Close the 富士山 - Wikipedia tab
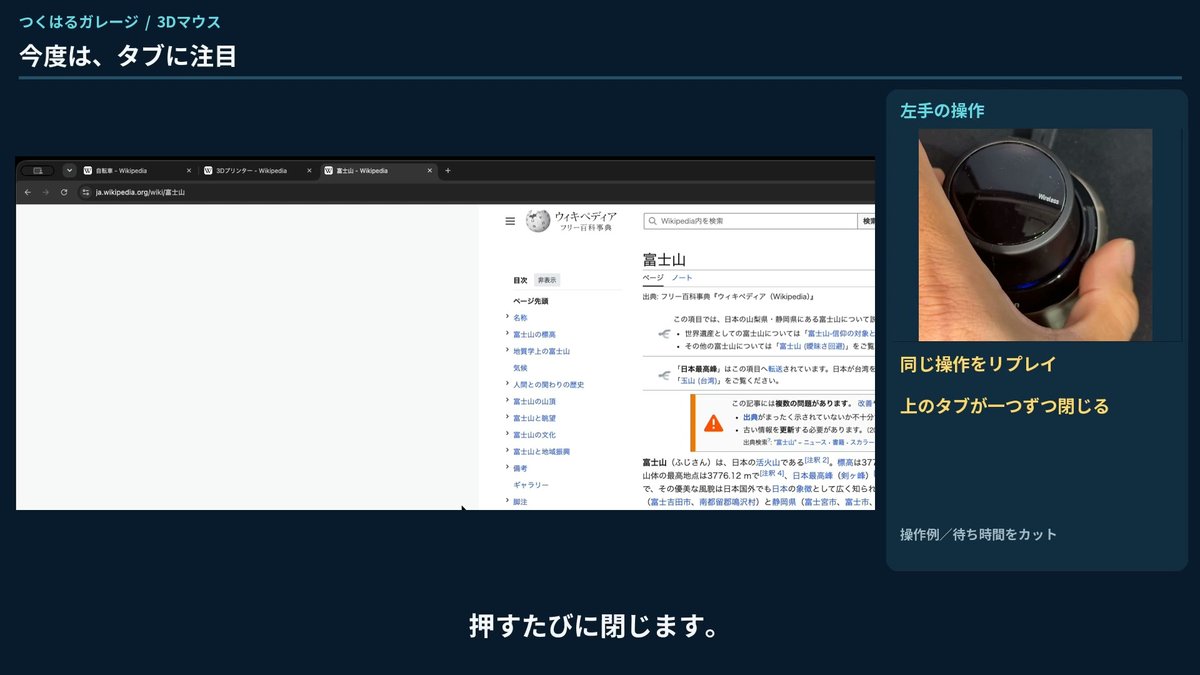This screenshot has width=1200, height=675. pos(430,171)
